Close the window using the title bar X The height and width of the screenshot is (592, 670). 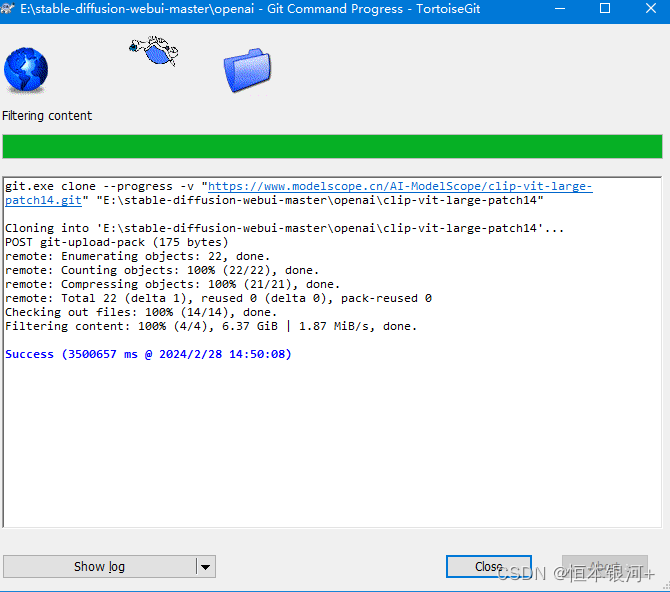coord(649,8)
